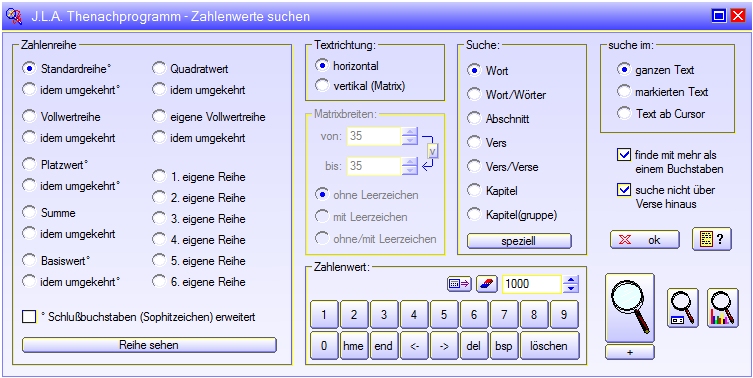Screen dimensions: 753x378
Task: Select the Summe radio option
Action: coord(30,212)
